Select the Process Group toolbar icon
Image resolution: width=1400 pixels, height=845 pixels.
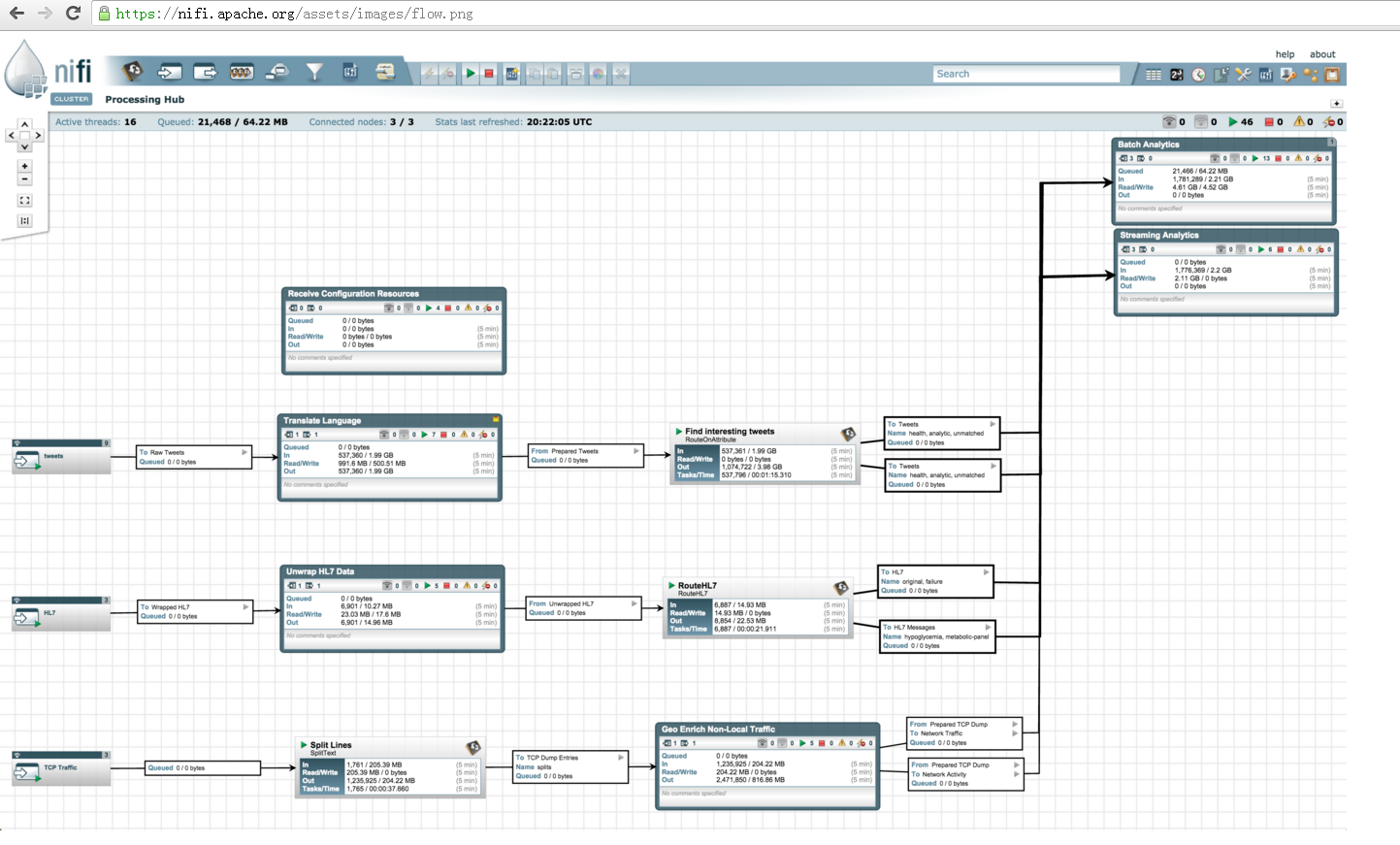[242, 72]
